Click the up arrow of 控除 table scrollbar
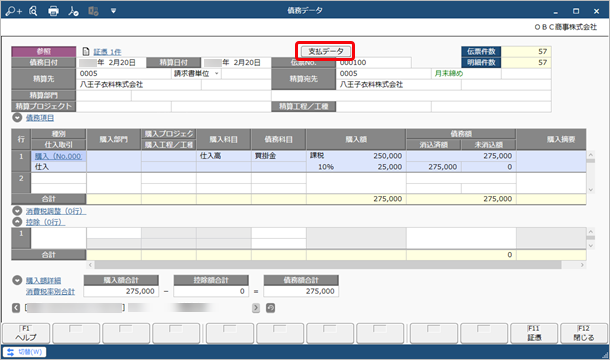The height and width of the screenshot is (360, 610). [x=591, y=232]
